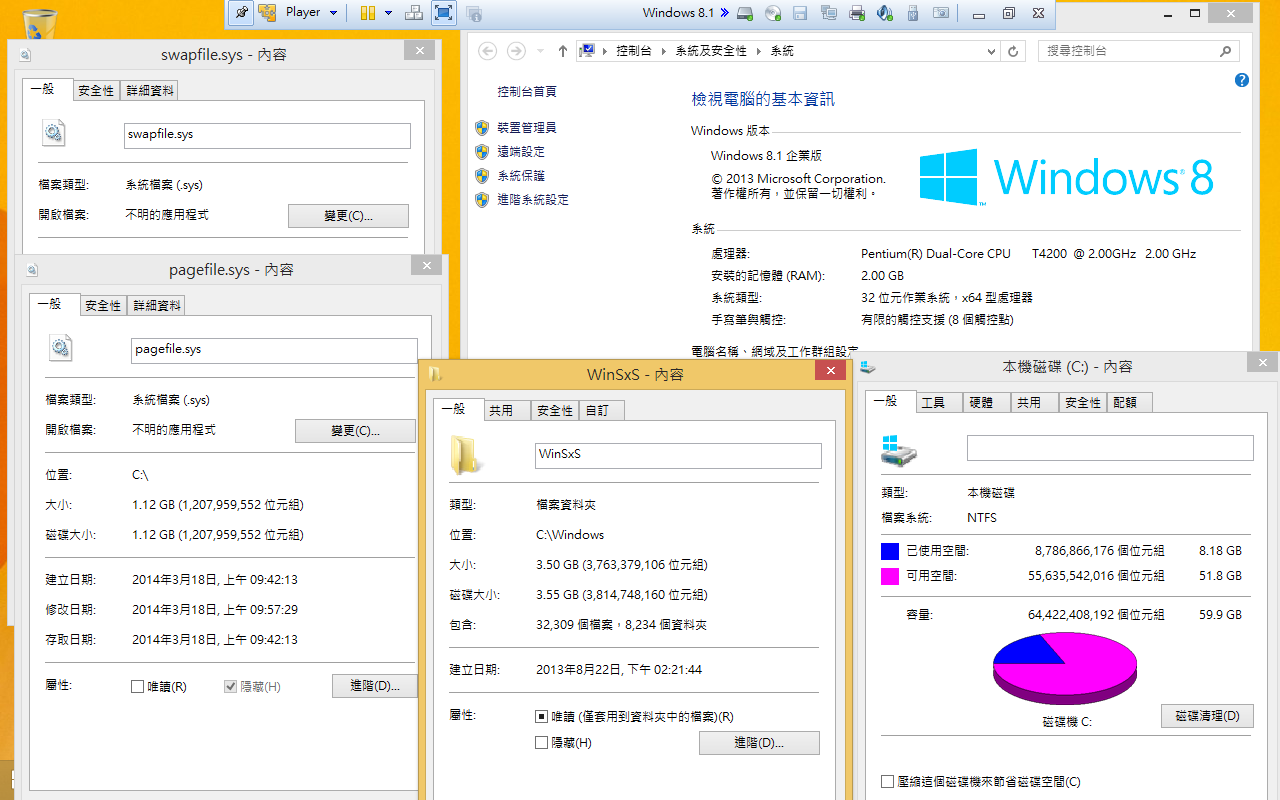Click the VMware Player logo icon
This screenshot has height=800, width=1280.
pos(267,13)
